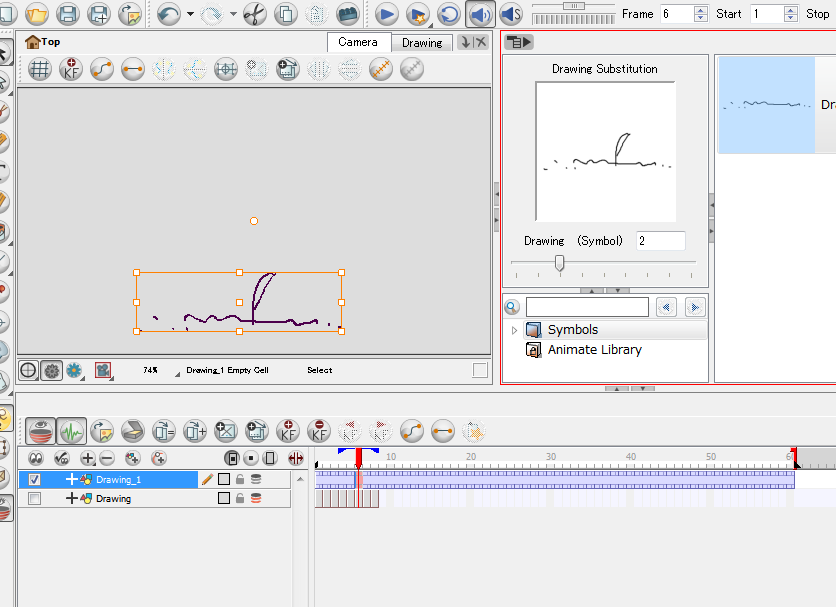Toggle lock on the Drawing_1 layer

[x=240, y=480]
